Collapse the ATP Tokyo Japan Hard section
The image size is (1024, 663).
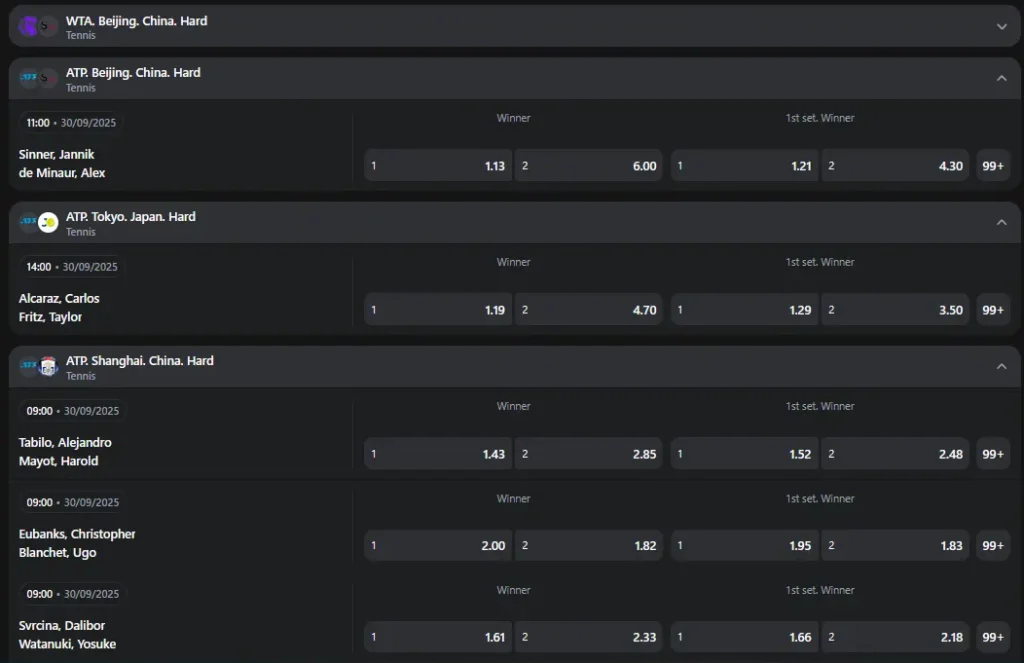click(1001, 222)
